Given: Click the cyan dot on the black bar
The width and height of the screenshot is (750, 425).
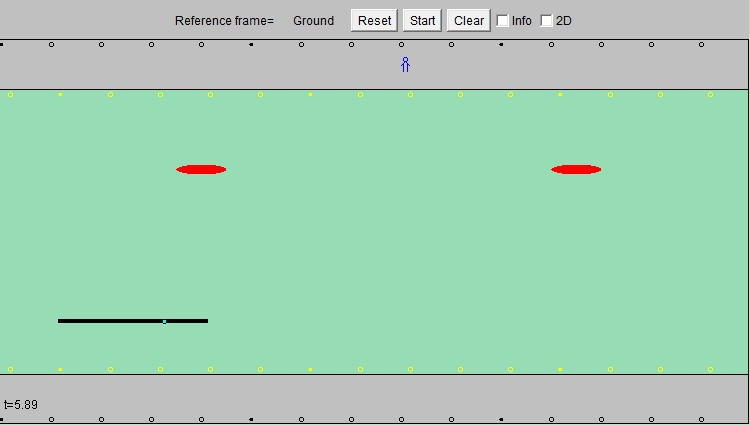Looking at the screenshot, I should (x=164, y=321).
